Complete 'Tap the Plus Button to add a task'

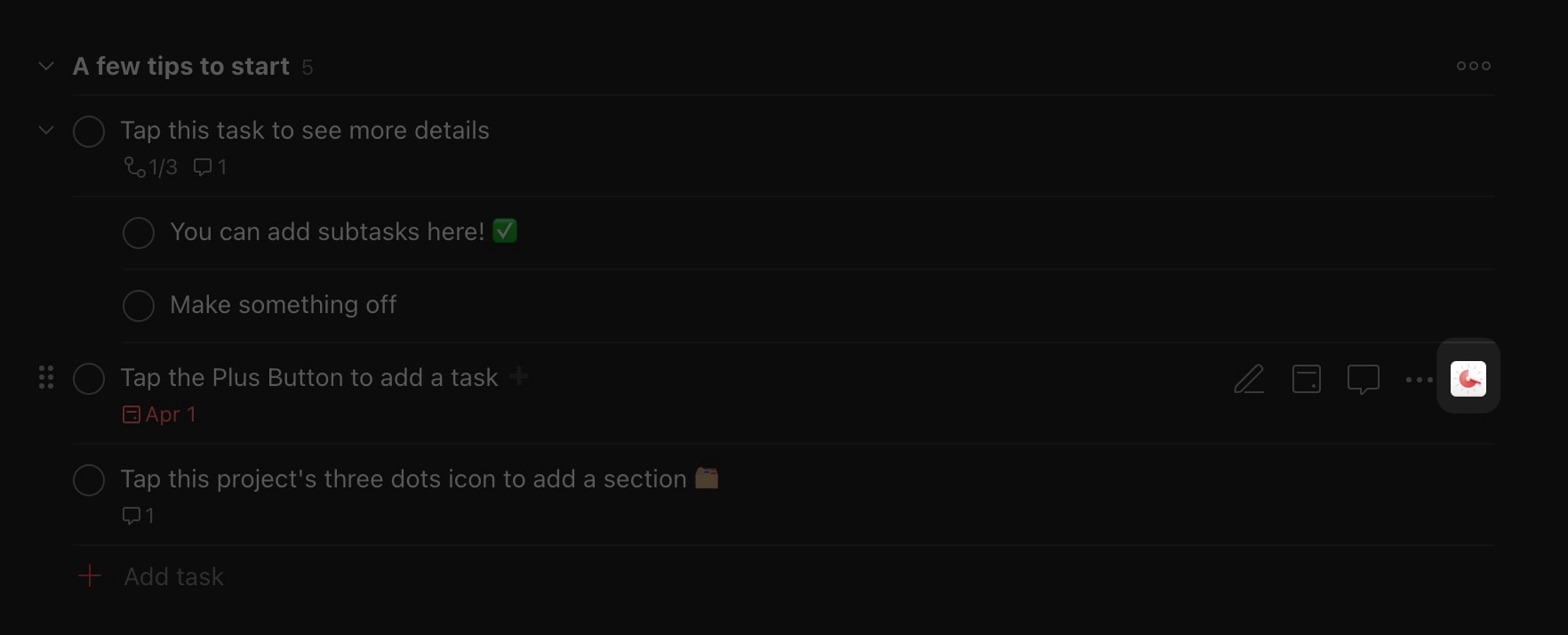pyautogui.click(x=89, y=378)
